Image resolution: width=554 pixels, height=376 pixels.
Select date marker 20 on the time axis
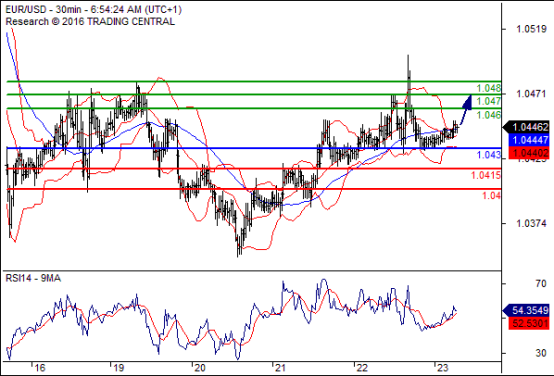coord(200,368)
